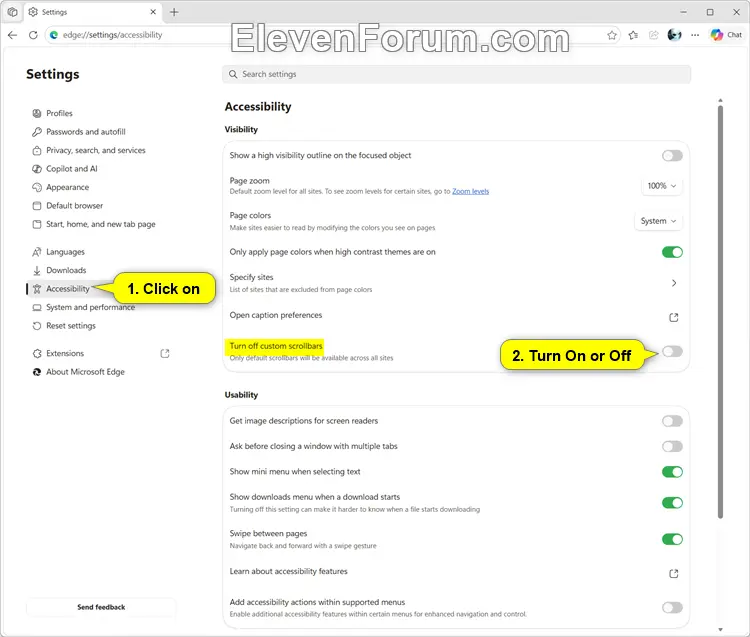Open Settings and more ellipsis menu
750x637 pixels.
(695, 35)
